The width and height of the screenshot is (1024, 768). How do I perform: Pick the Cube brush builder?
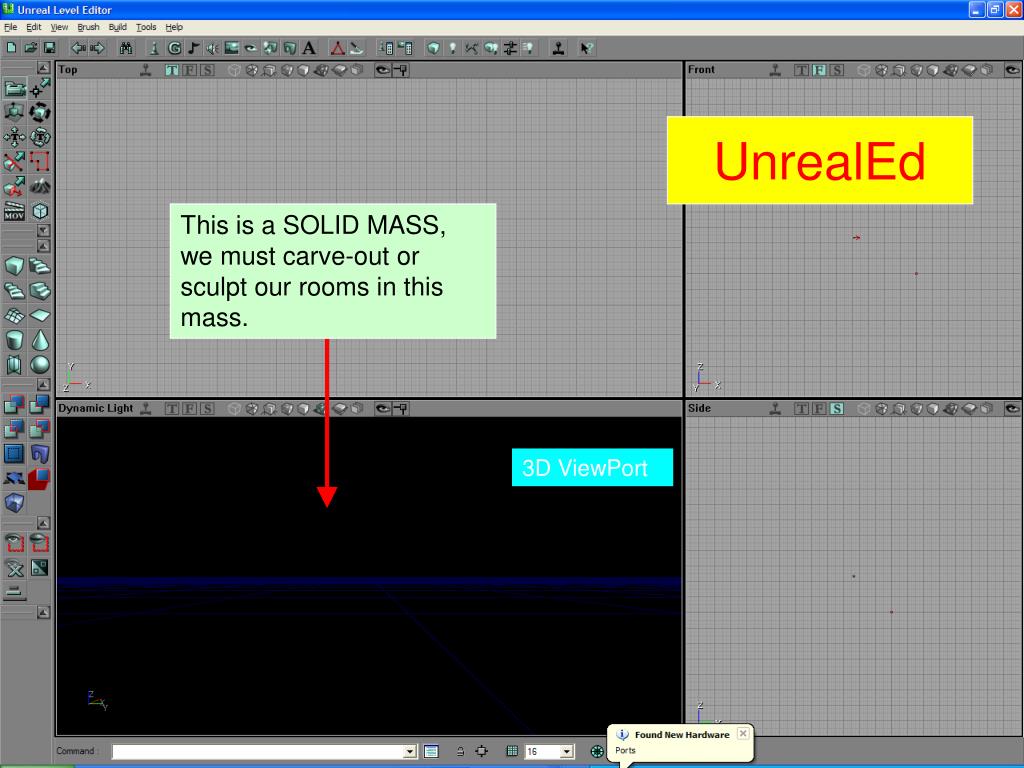click(14, 266)
